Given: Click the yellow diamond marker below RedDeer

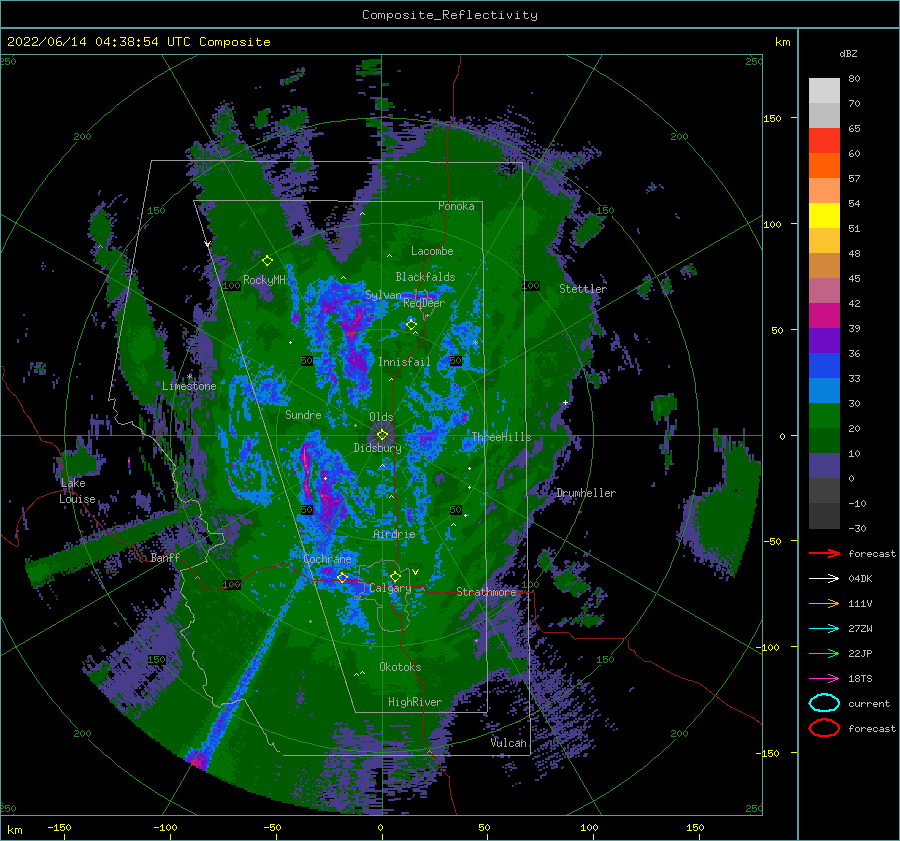Looking at the screenshot, I should pyautogui.click(x=411, y=325).
